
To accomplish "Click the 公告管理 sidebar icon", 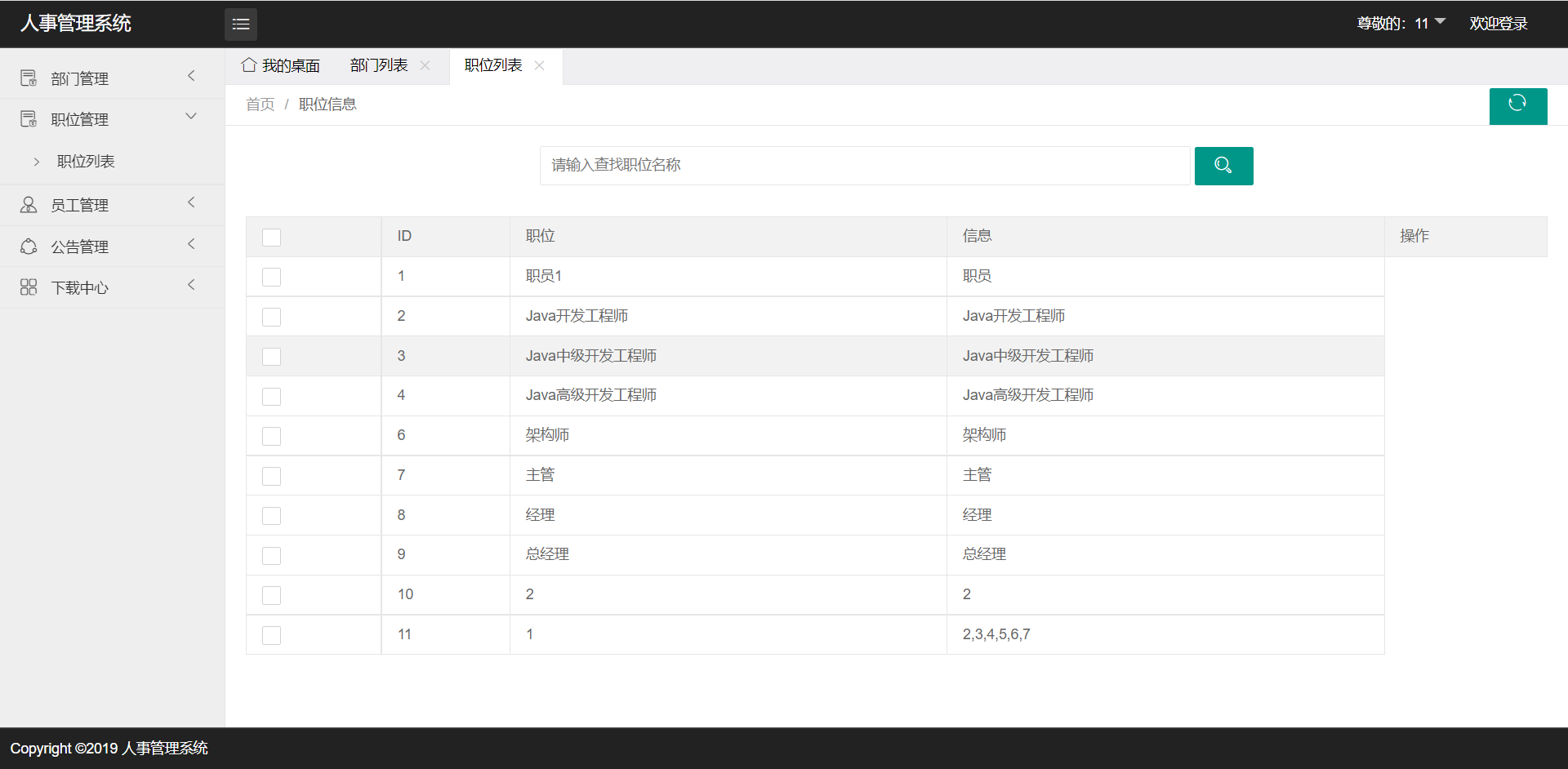I will [x=29, y=247].
